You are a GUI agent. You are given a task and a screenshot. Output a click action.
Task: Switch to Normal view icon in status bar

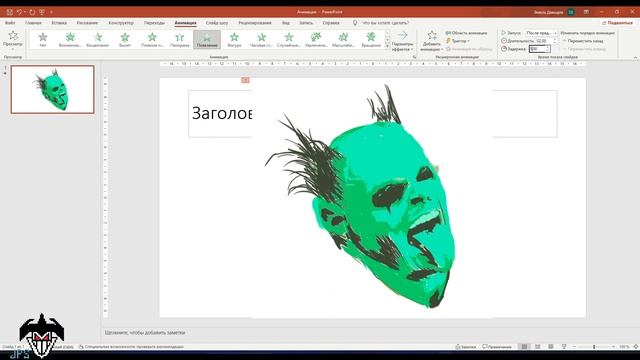[x=524, y=347]
